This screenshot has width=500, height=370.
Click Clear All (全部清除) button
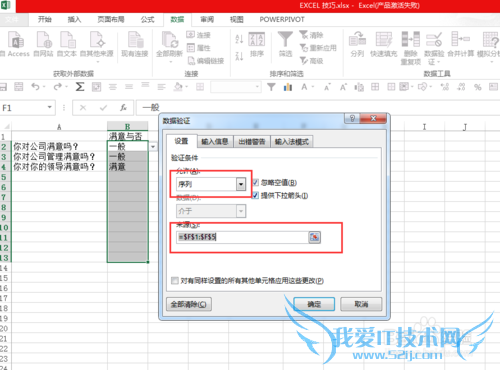(189, 304)
